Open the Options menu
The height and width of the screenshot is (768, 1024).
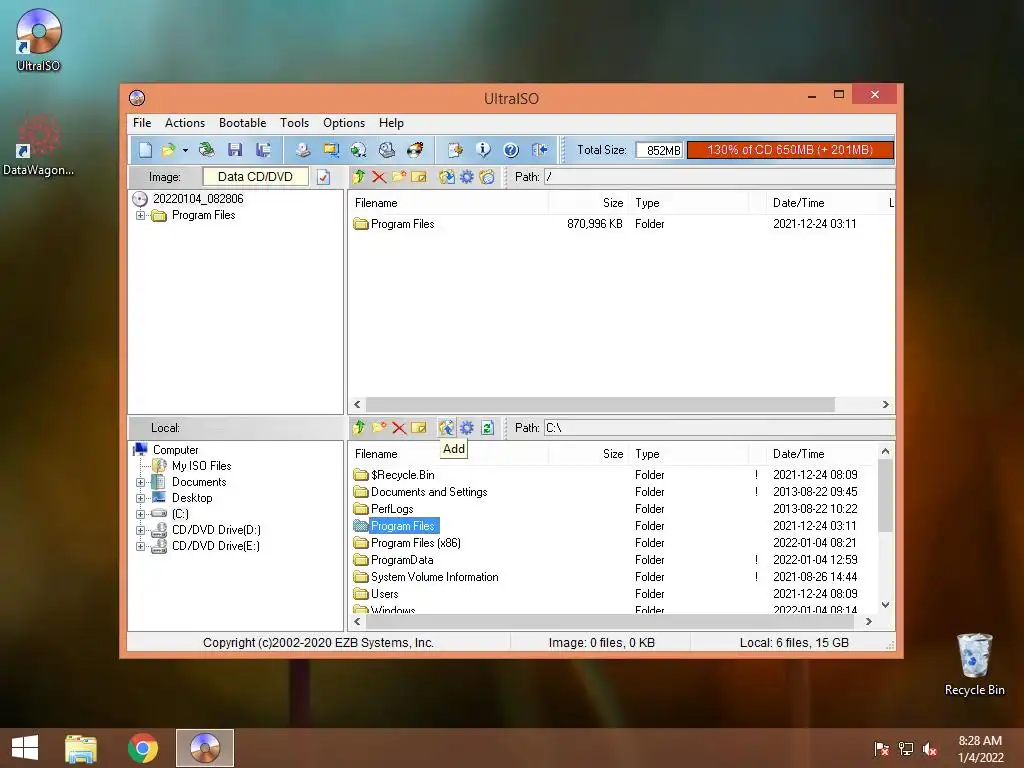point(344,123)
